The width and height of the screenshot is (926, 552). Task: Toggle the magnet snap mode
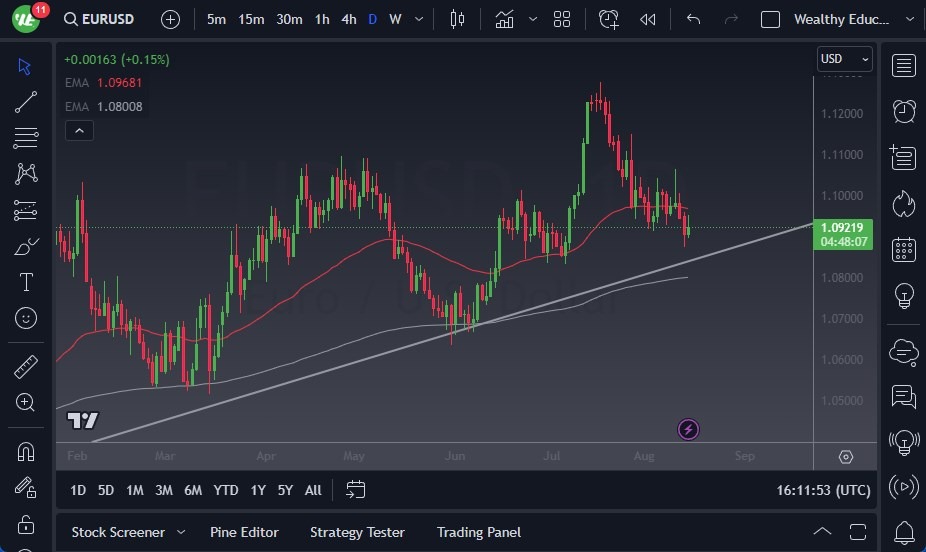26,451
